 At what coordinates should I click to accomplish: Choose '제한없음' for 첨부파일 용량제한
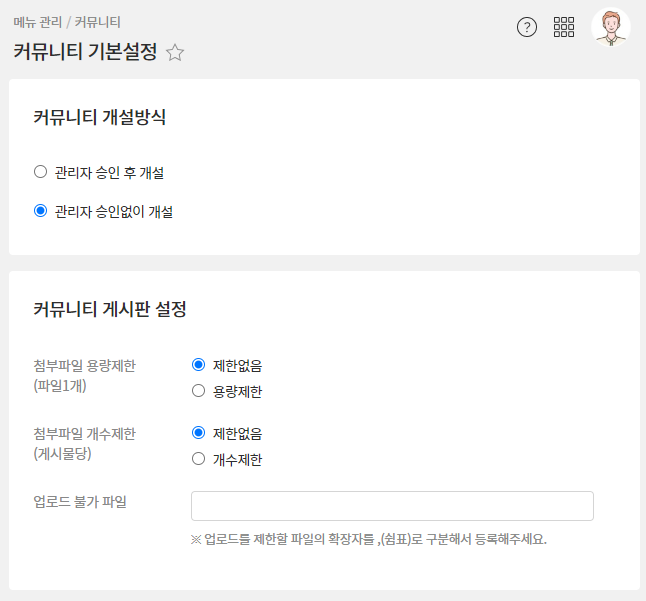(x=198, y=365)
